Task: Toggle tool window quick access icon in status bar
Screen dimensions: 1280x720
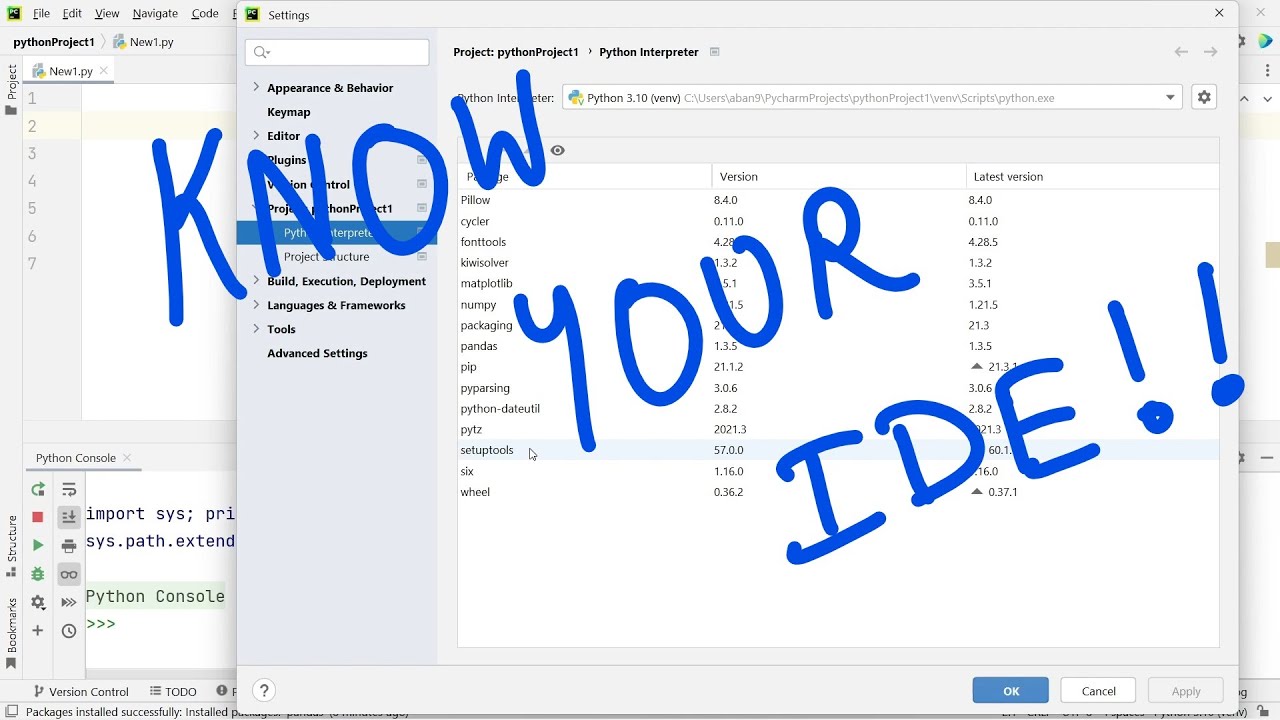Action: coord(11,712)
